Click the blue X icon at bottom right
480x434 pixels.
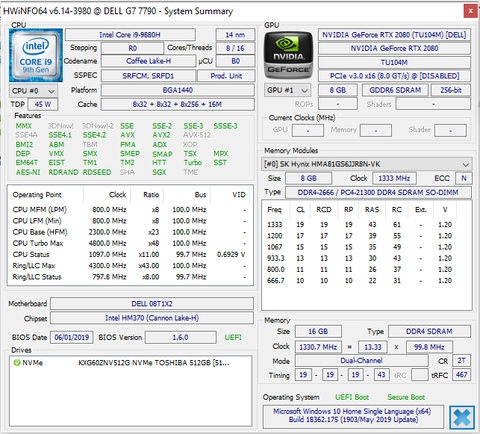click(x=462, y=417)
